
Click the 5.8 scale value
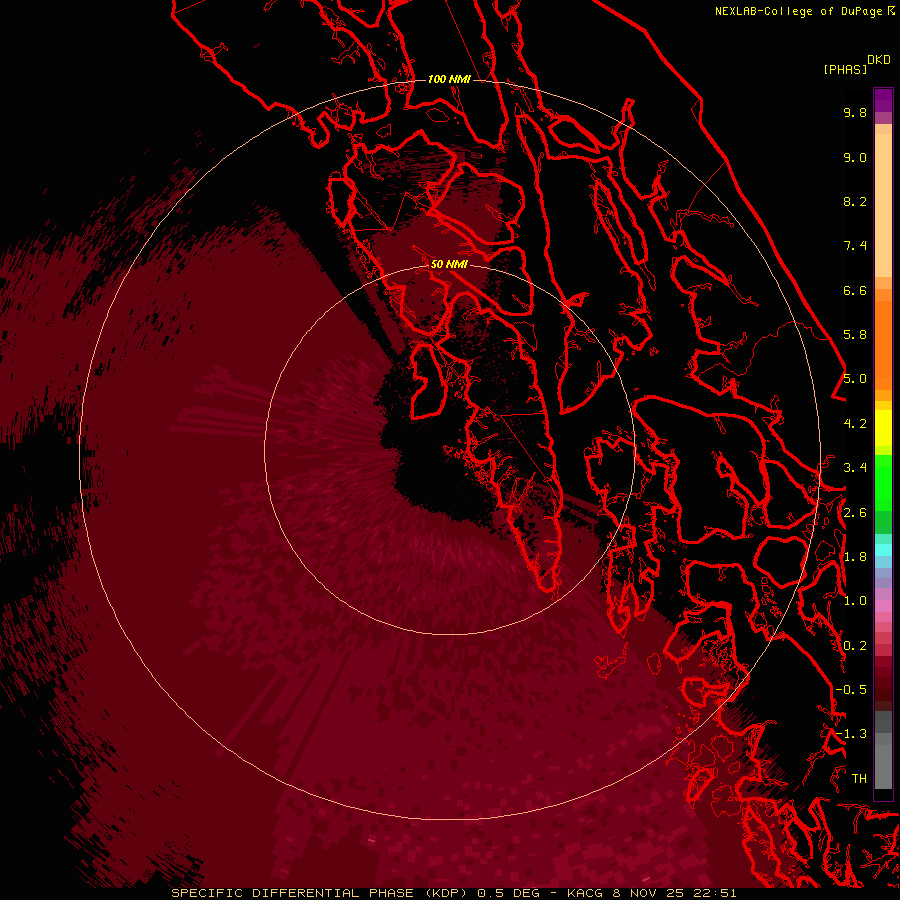coord(855,335)
